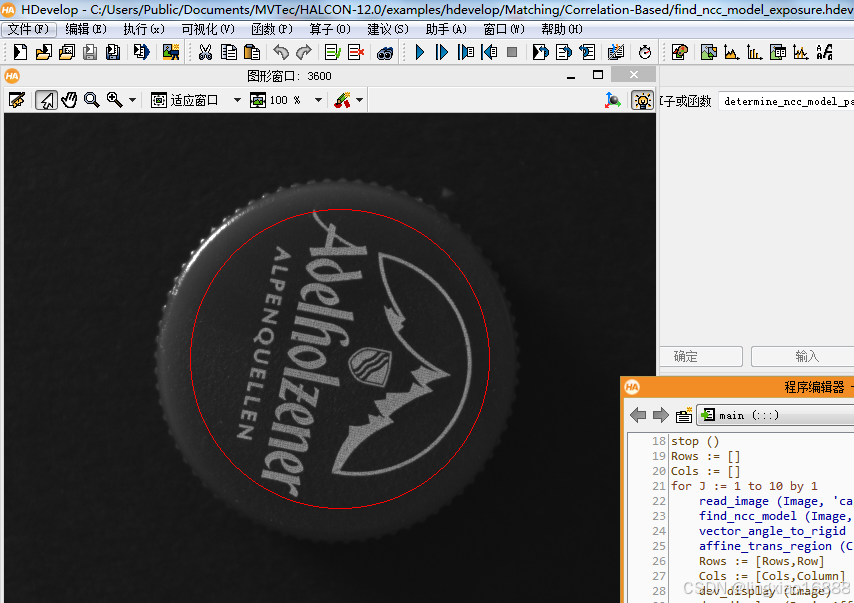The image size is (854, 603).
Task: Open find/replace with binoculars icon
Action: 385,53
